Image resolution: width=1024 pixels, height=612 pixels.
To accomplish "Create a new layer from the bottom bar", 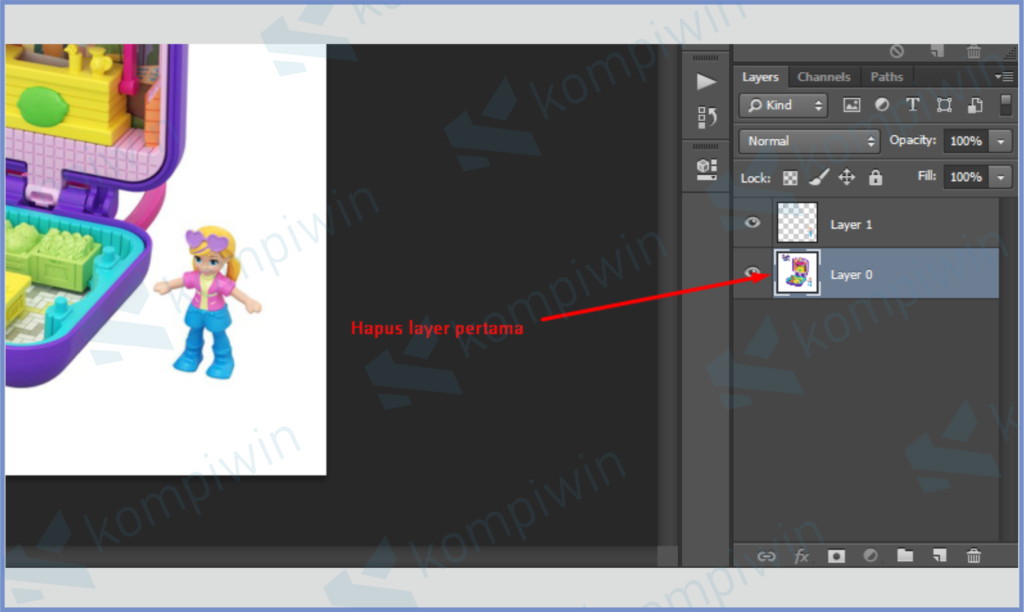I will click(x=939, y=556).
